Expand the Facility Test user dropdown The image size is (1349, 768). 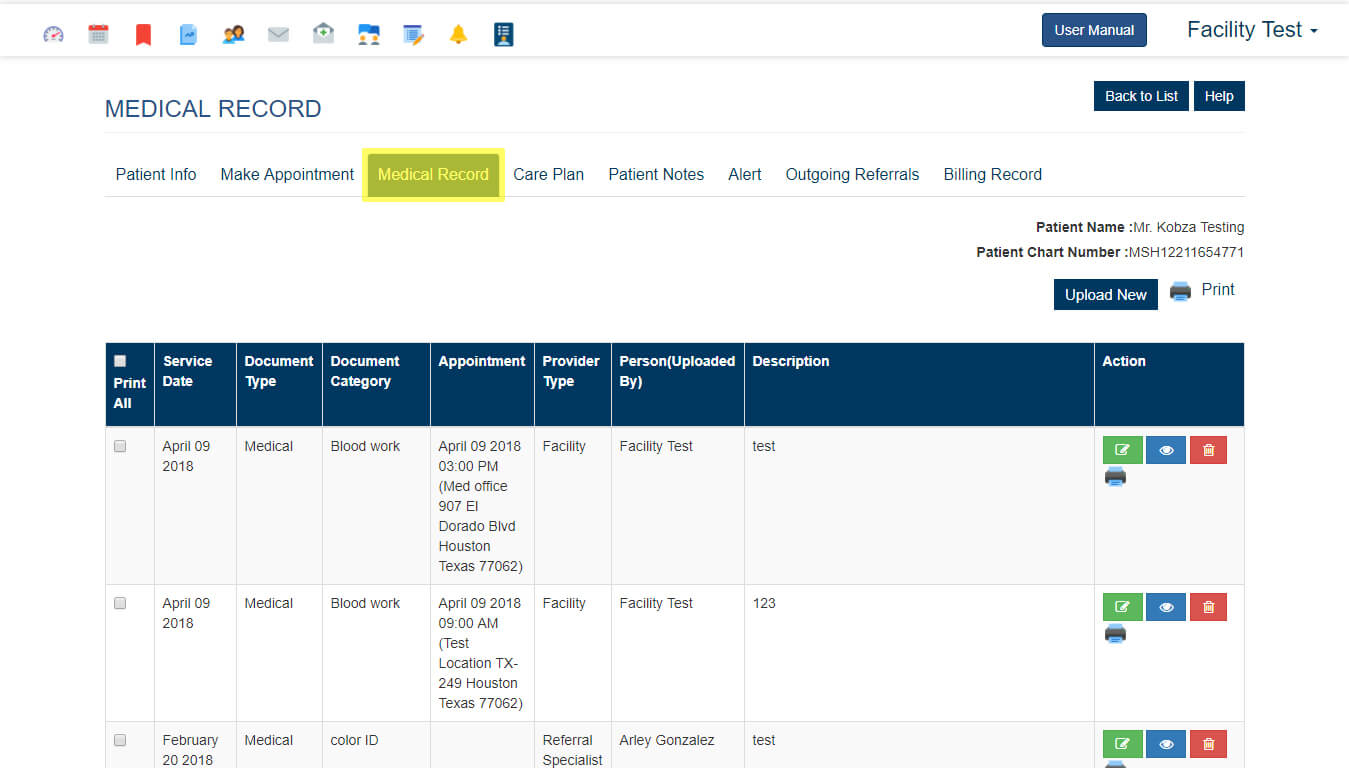[1251, 30]
